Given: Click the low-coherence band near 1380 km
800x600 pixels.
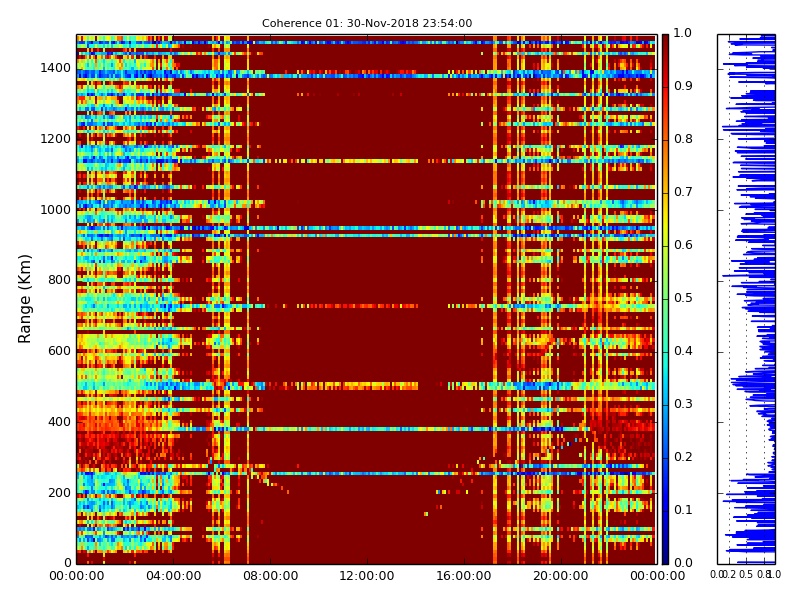Looking at the screenshot, I should click(x=366, y=75).
